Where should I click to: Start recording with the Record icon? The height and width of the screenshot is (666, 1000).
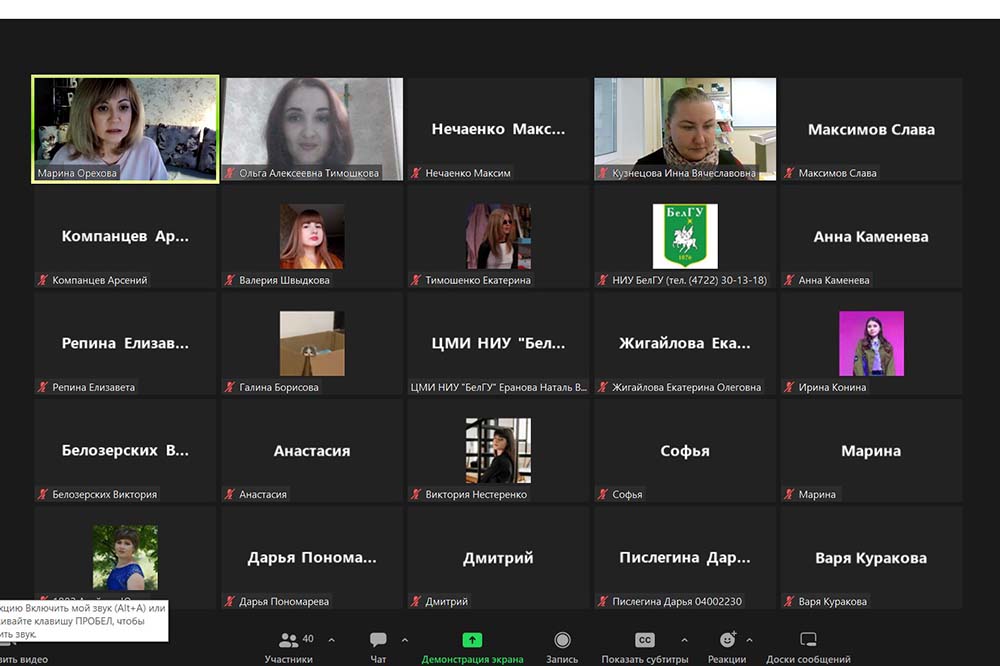tap(562, 640)
